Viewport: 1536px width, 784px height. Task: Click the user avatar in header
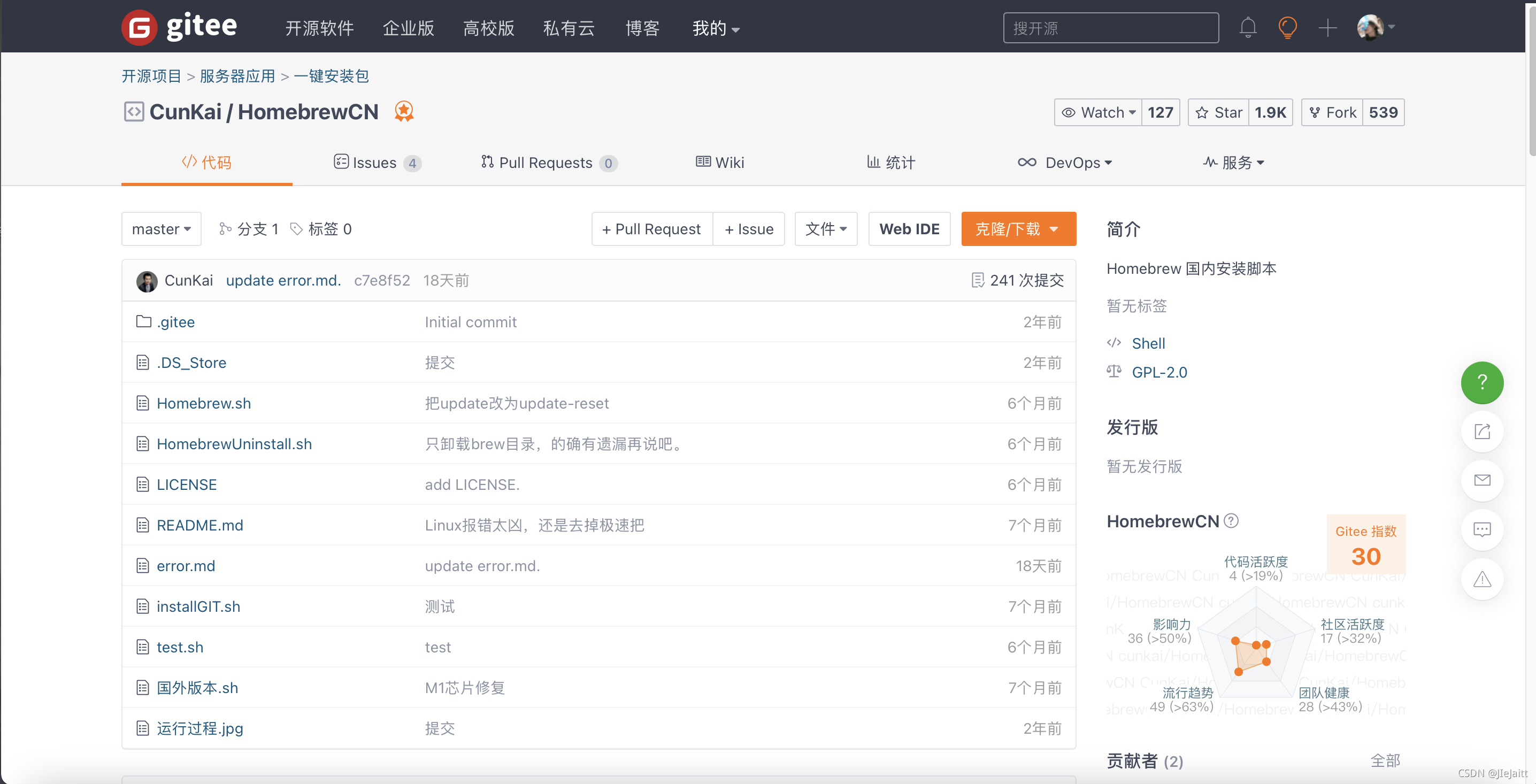(1370, 27)
